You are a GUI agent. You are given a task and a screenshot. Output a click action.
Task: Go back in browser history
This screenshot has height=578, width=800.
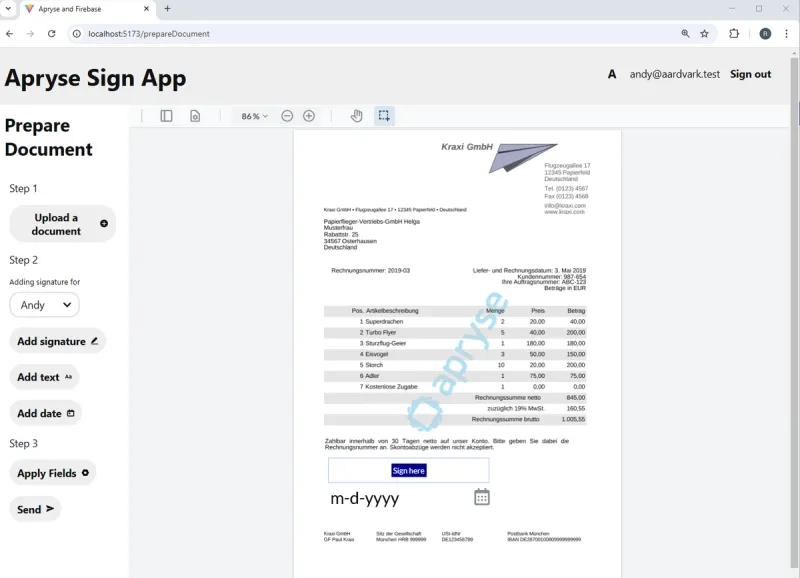click(x=9, y=34)
